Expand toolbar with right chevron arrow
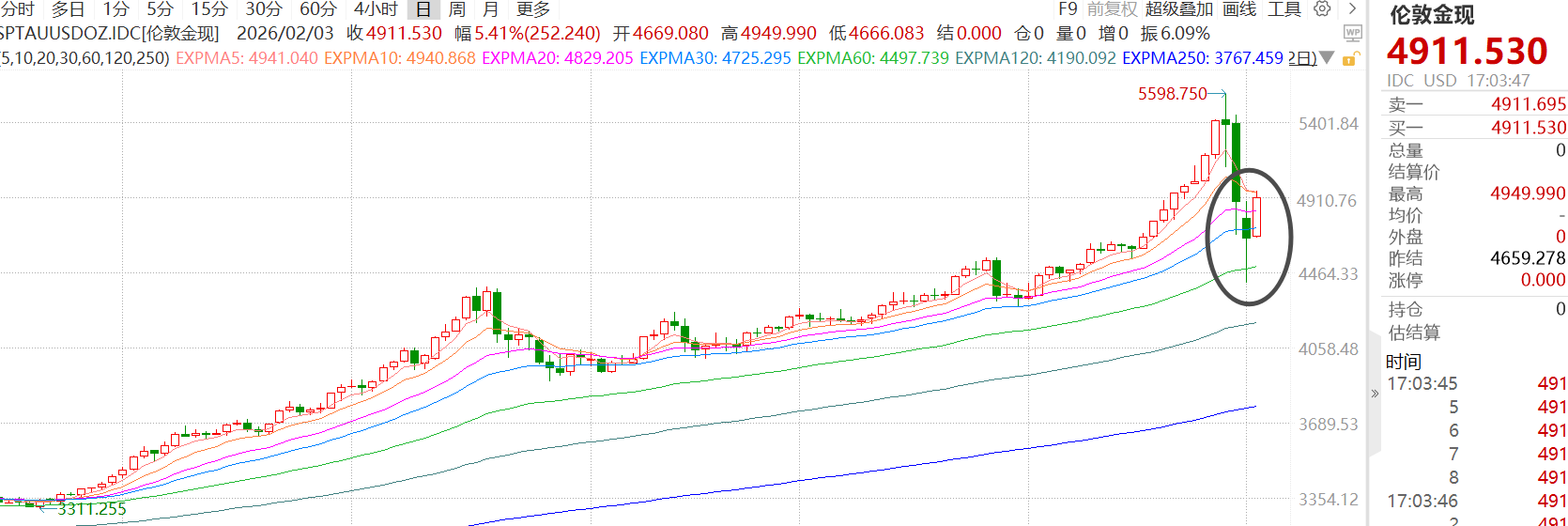This screenshot has width=1568, height=526. [x=1352, y=9]
